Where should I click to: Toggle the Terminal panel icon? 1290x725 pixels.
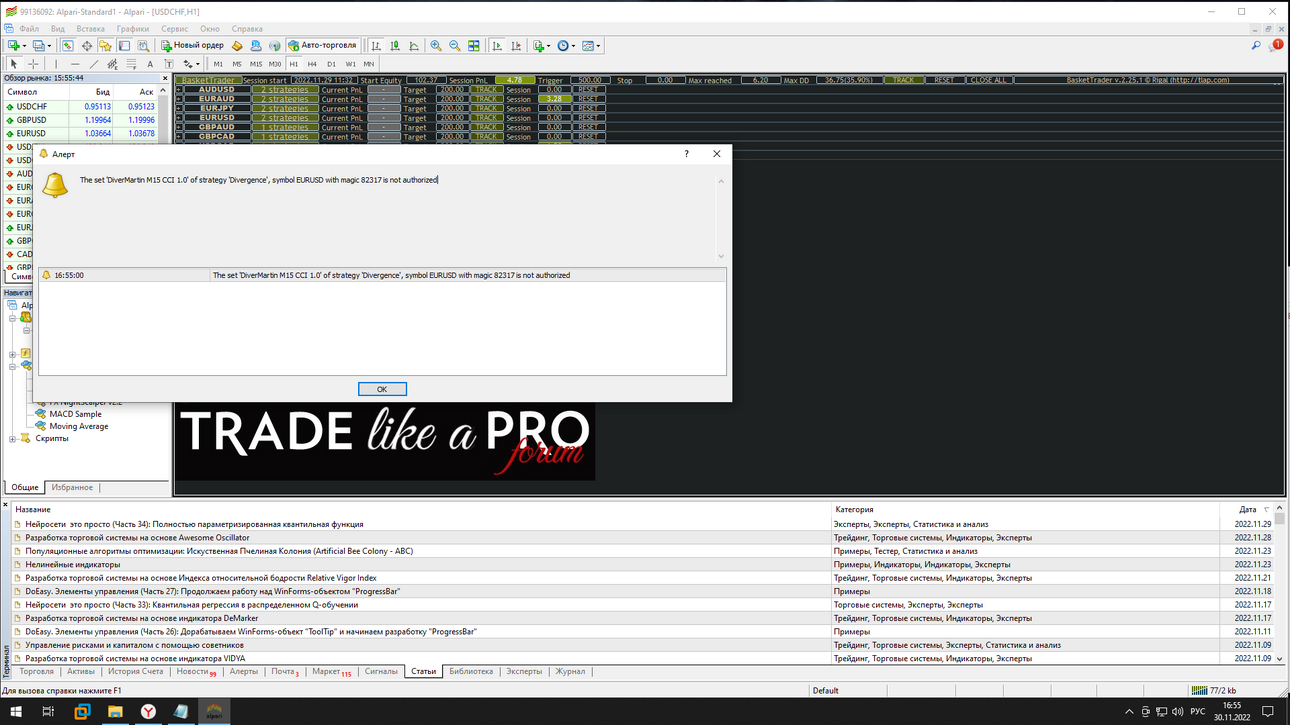coord(124,45)
